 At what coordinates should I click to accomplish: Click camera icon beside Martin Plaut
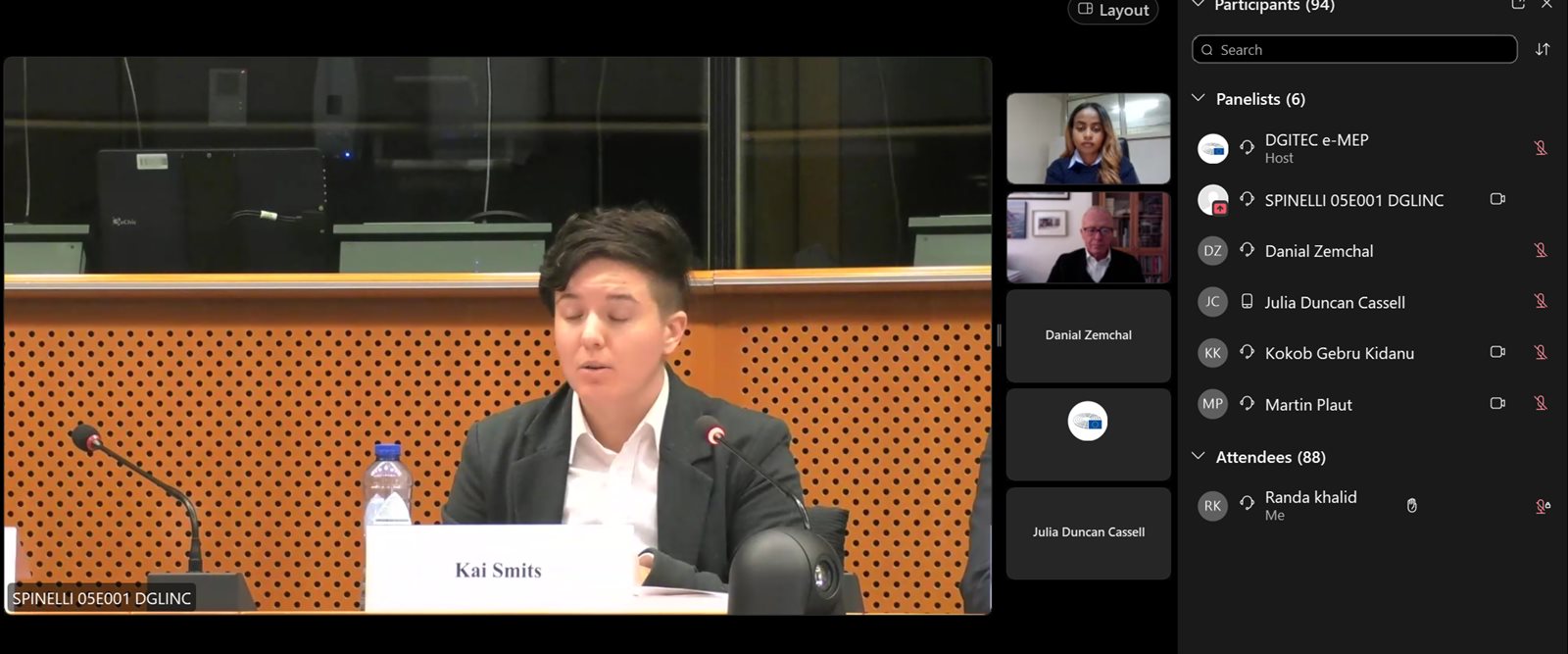(x=1496, y=403)
